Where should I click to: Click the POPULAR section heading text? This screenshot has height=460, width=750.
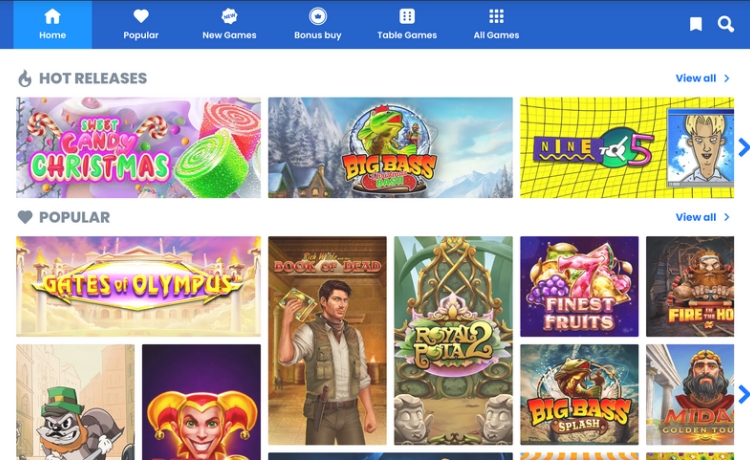click(x=75, y=217)
